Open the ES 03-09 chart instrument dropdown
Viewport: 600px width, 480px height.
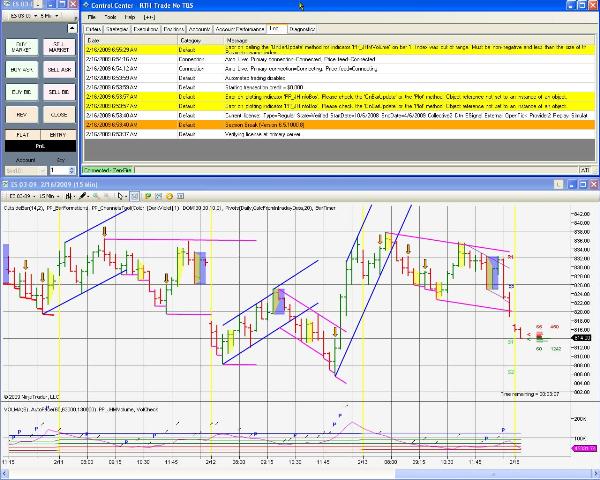click(23, 196)
